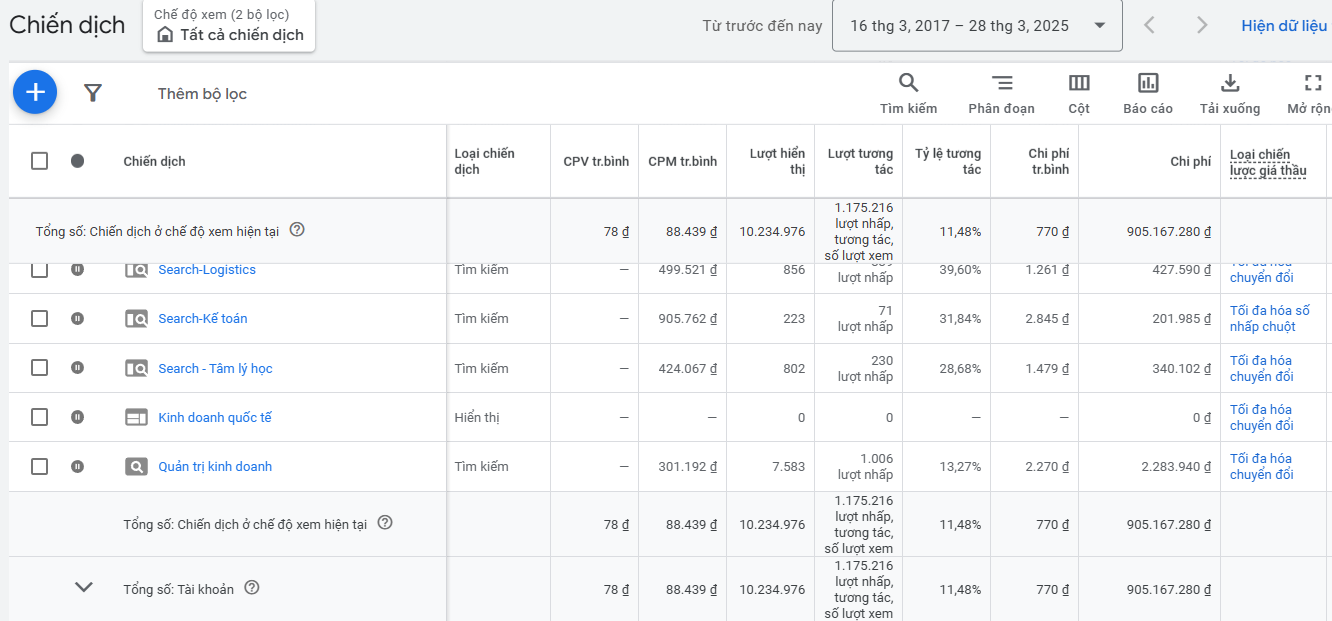The width and height of the screenshot is (1332, 621).
Task: Click the Tìm kiếm search icon
Action: [908, 84]
